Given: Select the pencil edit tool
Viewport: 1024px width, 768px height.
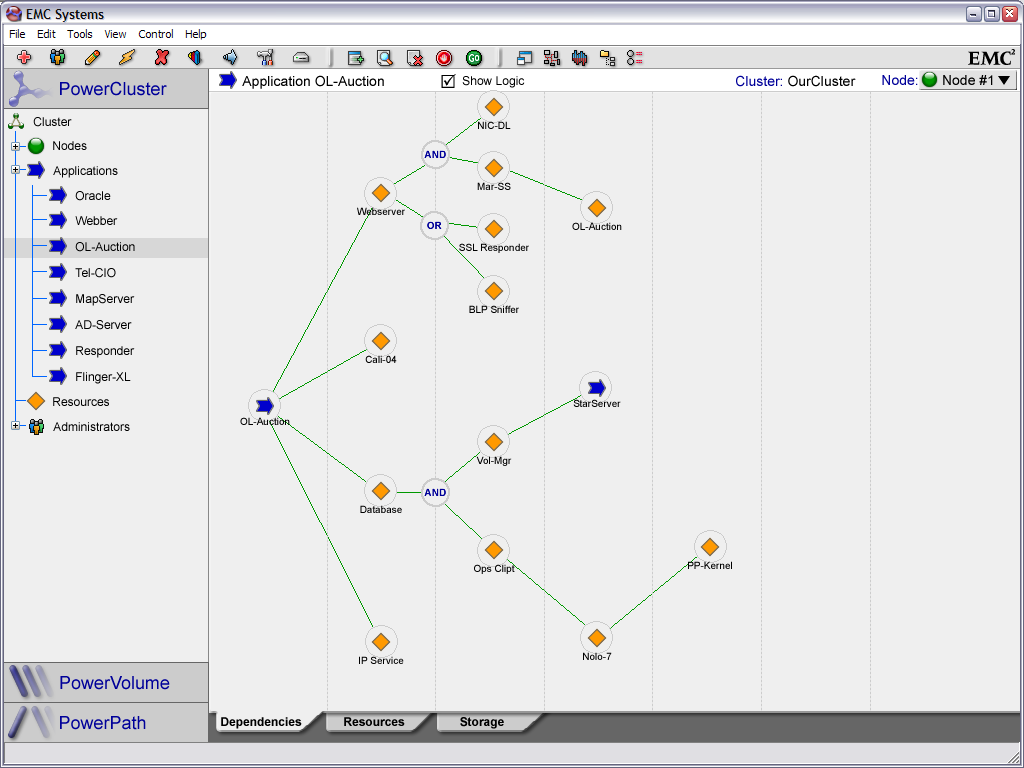Looking at the screenshot, I should [x=93, y=57].
